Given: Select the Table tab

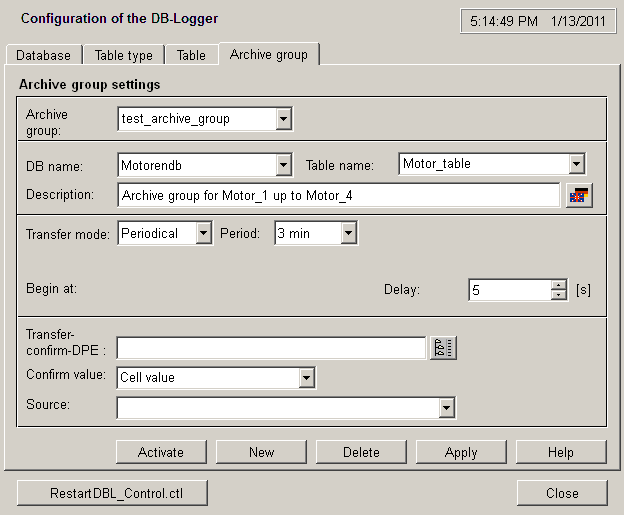Looking at the screenshot, I should [x=191, y=55].
